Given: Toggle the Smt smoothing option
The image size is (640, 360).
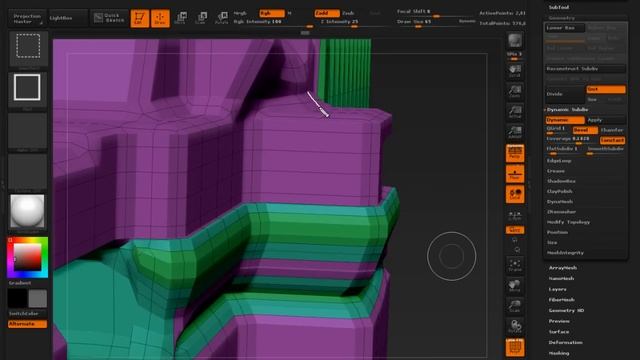Looking at the screenshot, I should 606,89.
